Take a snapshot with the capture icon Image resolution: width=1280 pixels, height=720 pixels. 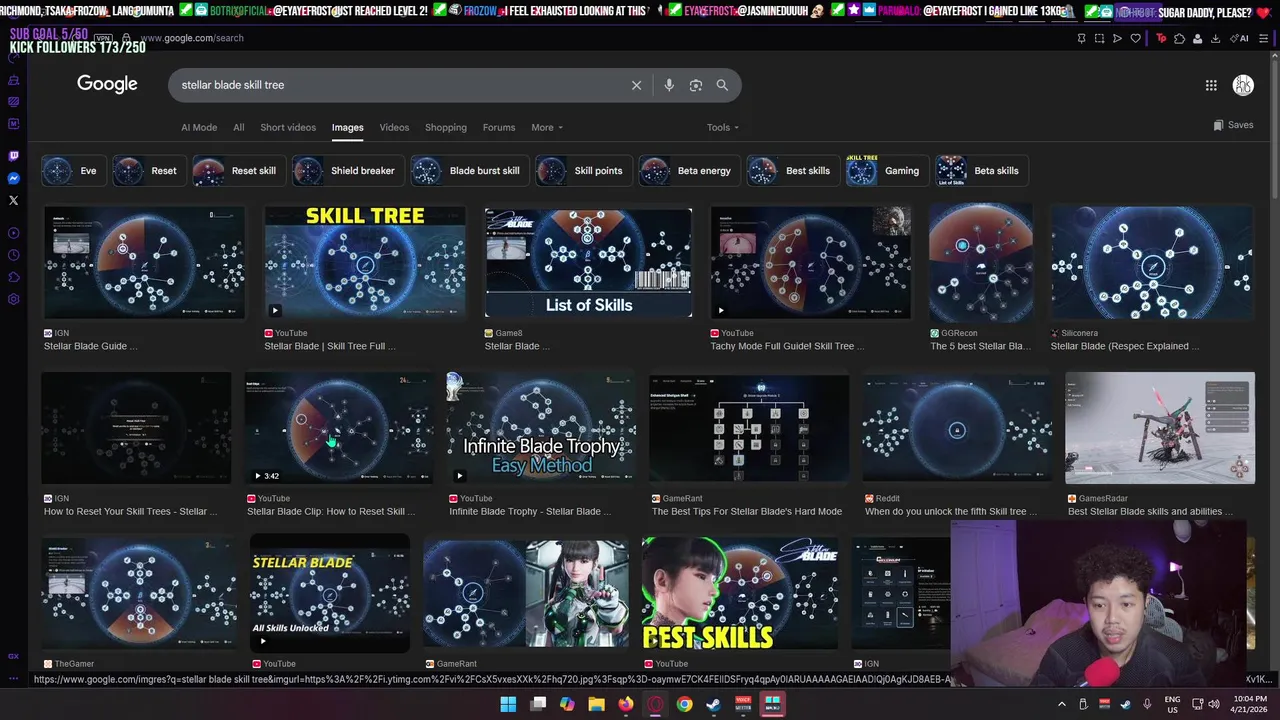(x=1099, y=38)
